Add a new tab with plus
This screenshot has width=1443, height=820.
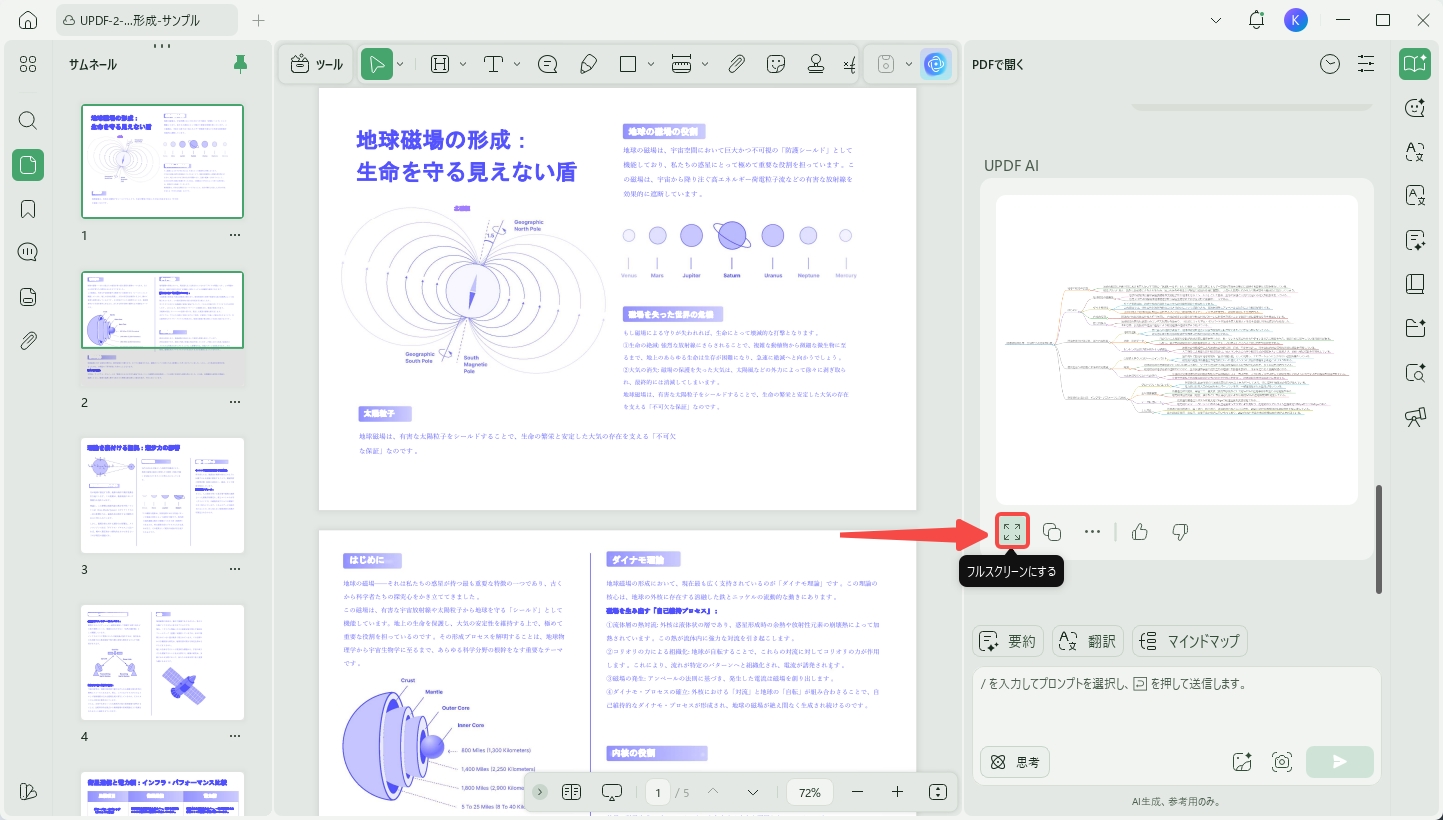[258, 20]
